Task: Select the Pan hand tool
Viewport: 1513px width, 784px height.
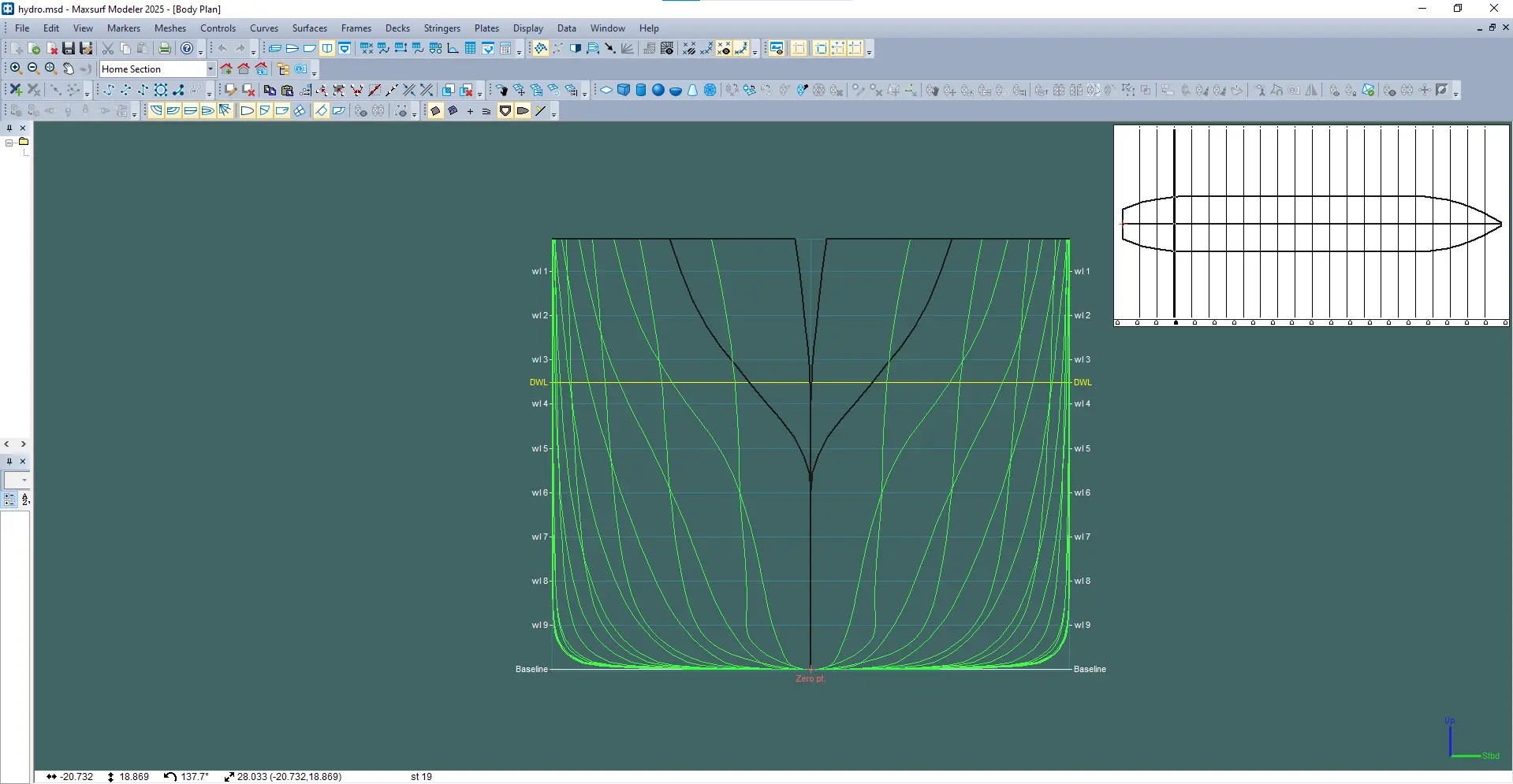Action: (69, 69)
